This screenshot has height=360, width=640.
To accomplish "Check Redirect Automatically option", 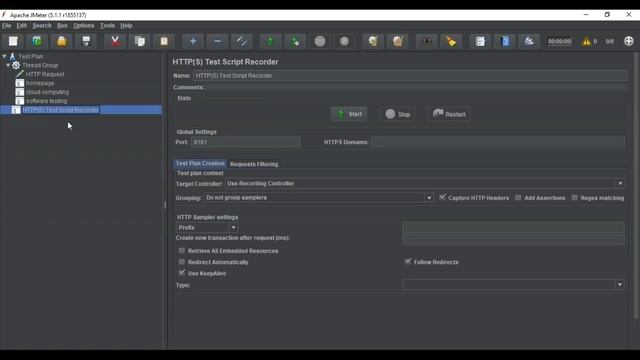I will pyautogui.click(x=182, y=262).
